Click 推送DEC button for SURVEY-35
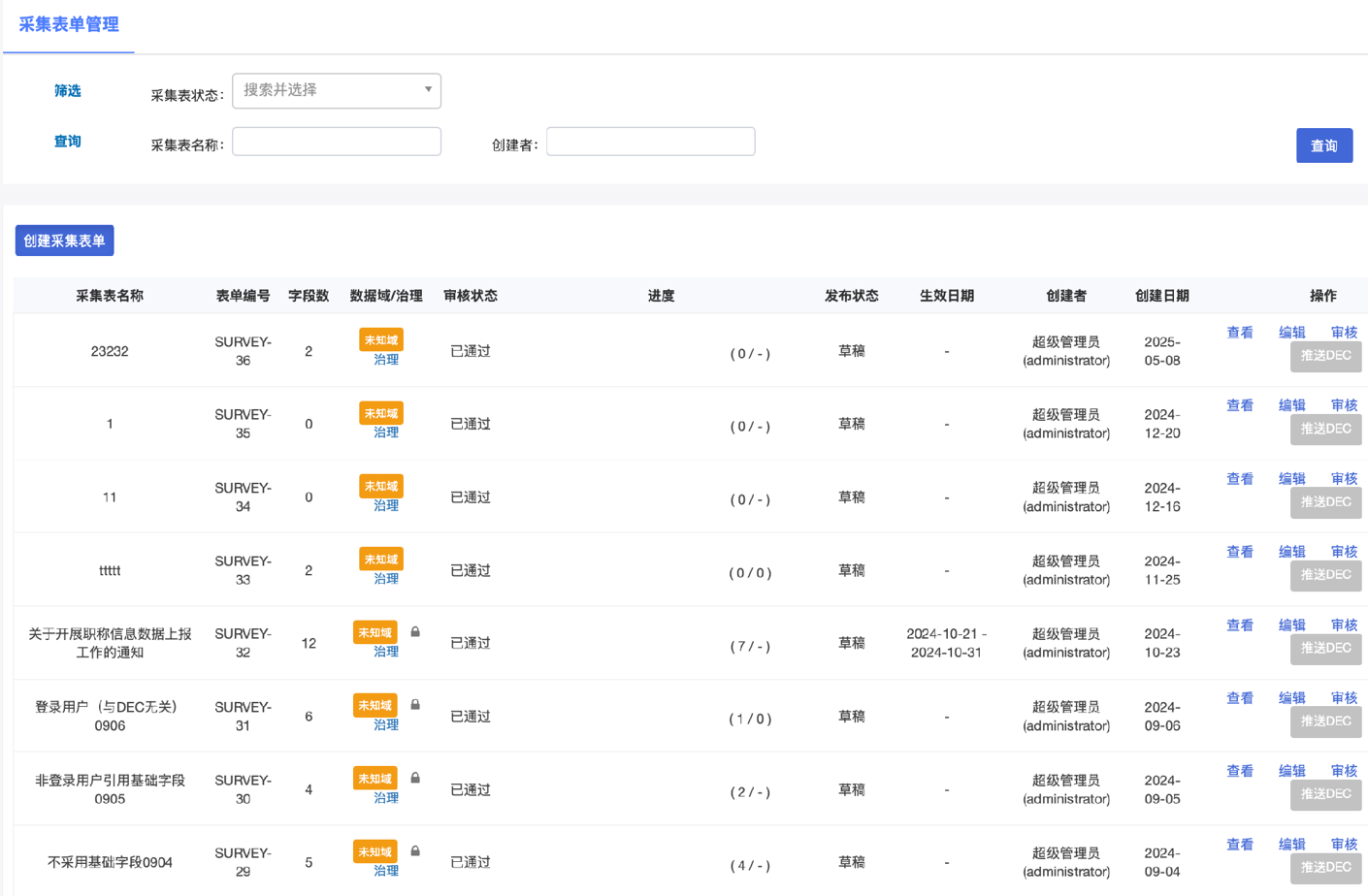Image resolution: width=1368 pixels, height=896 pixels. tap(1325, 429)
